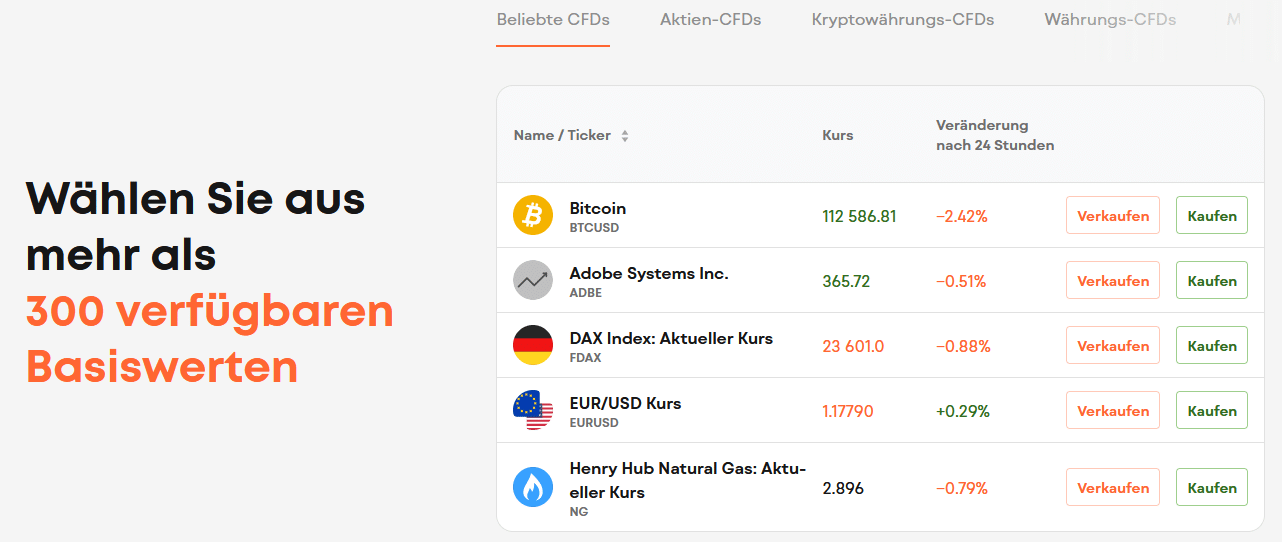Click Verkaufen for Bitcoin

pos(1113,215)
